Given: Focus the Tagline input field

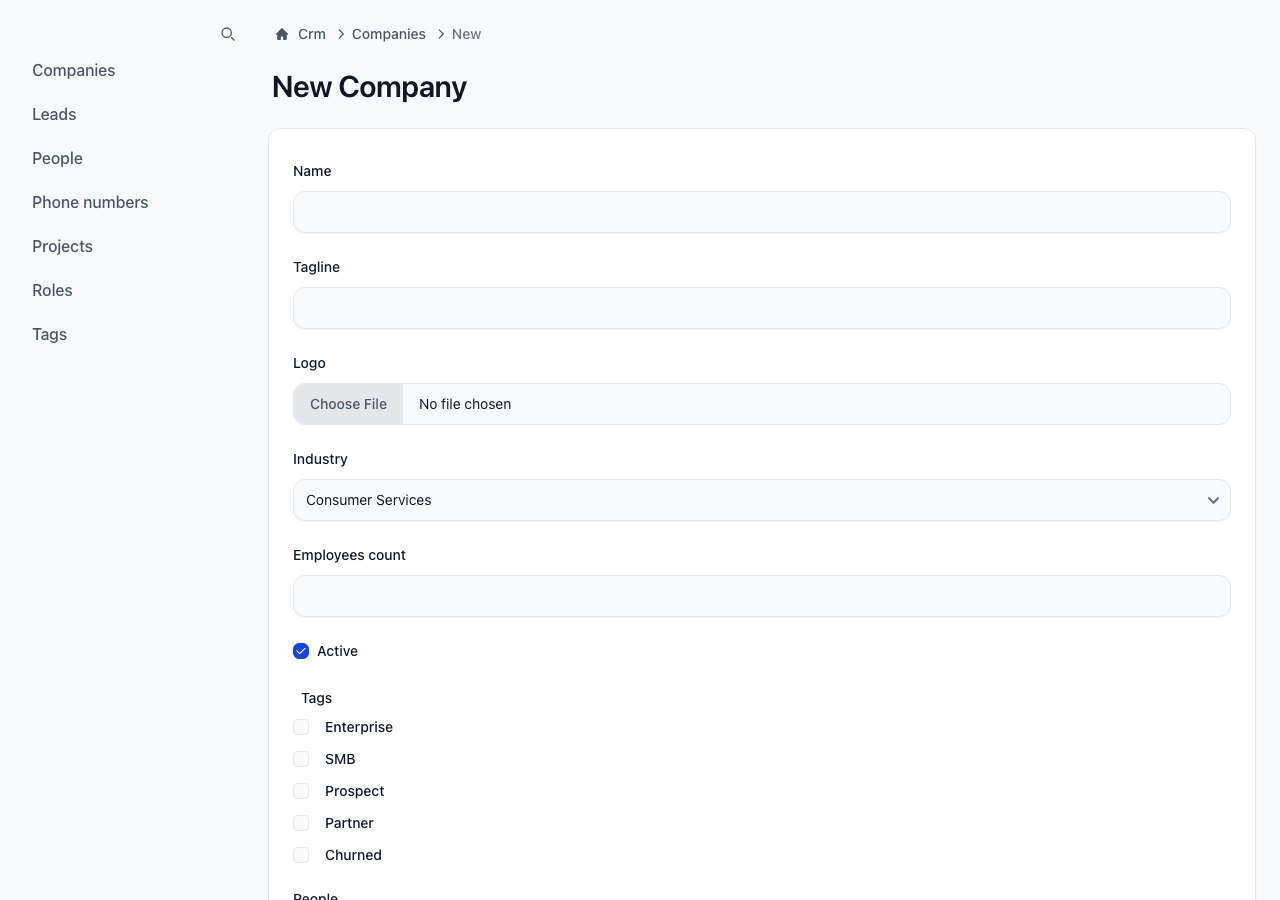Looking at the screenshot, I should point(762,308).
